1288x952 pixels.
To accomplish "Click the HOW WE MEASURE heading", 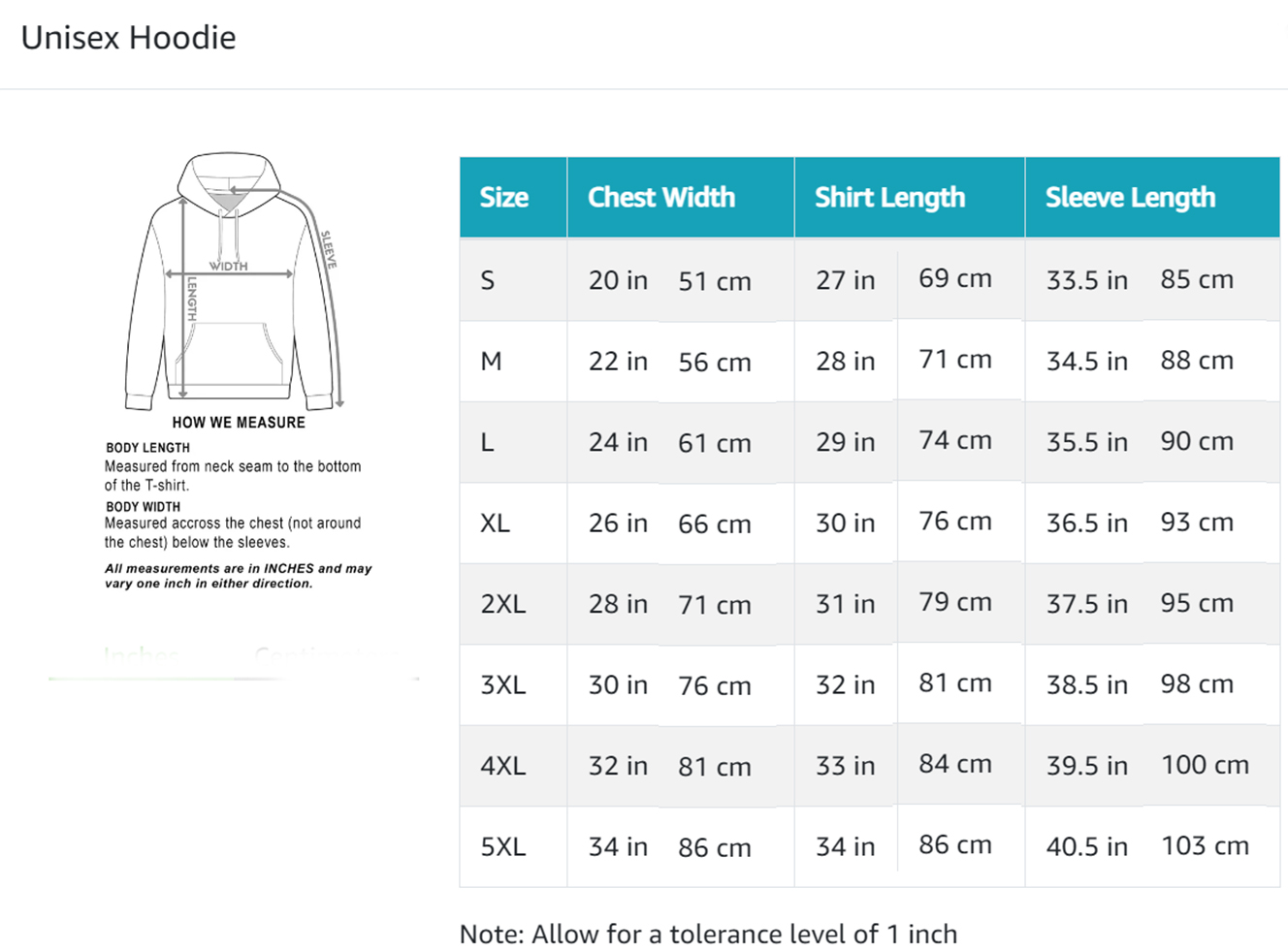I will [239, 423].
